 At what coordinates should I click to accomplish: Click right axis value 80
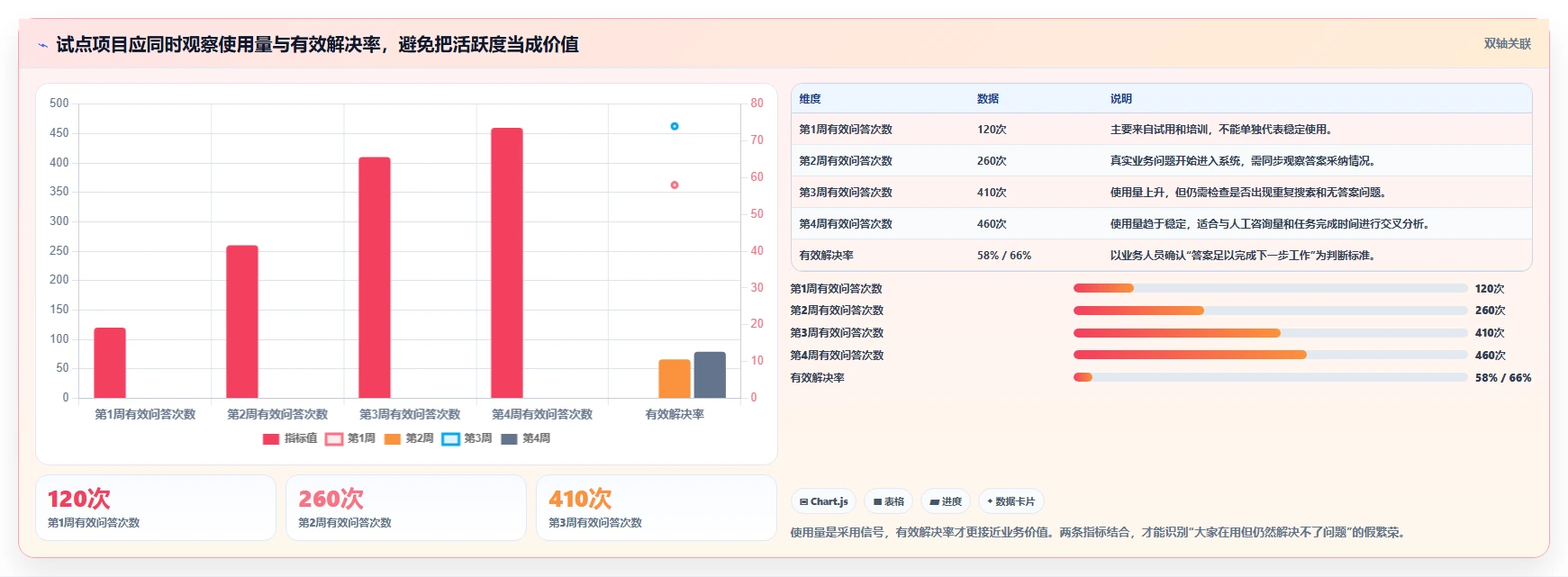pyautogui.click(x=757, y=104)
